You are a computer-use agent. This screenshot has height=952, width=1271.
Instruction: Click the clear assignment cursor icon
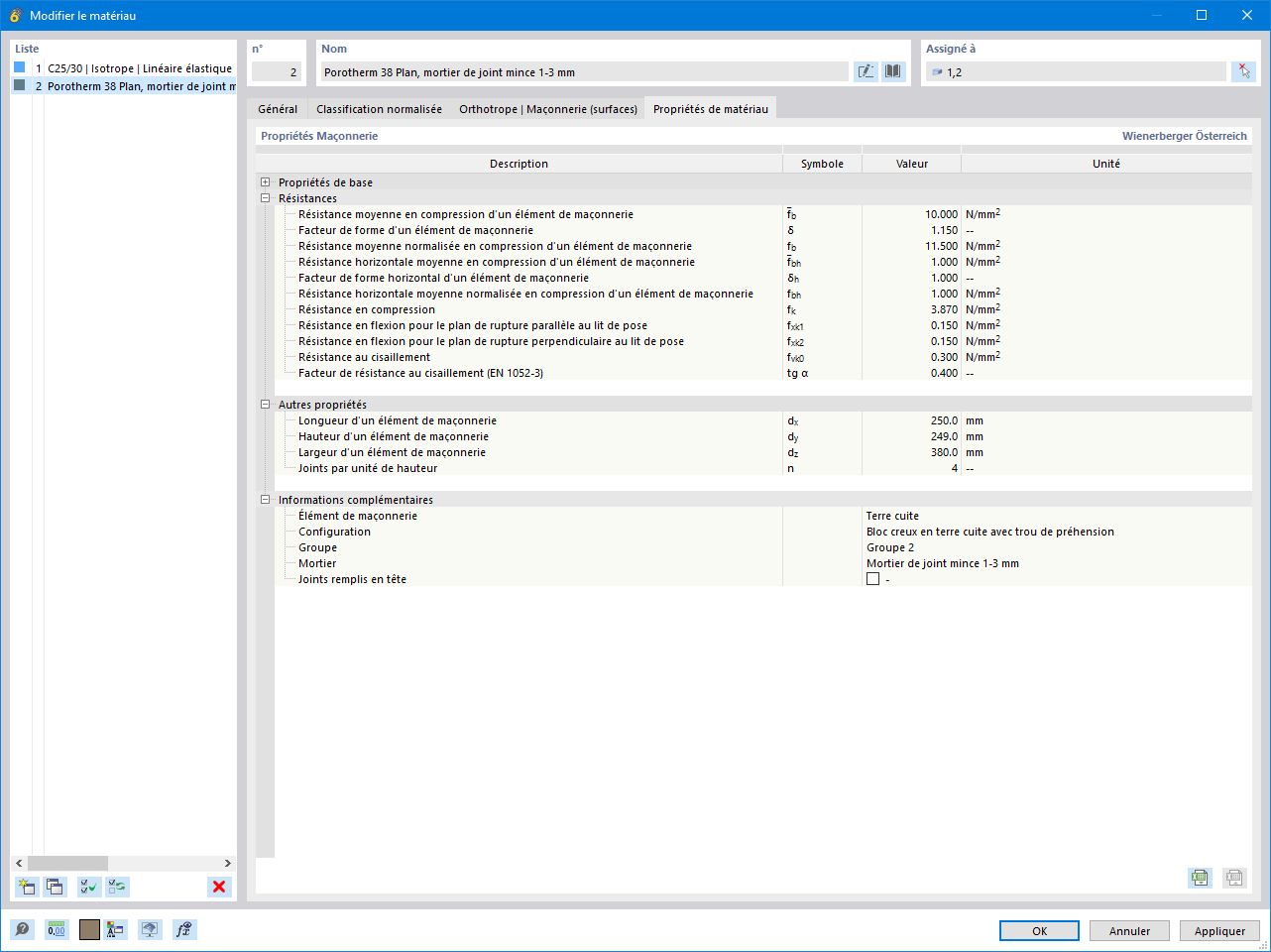tap(1243, 71)
